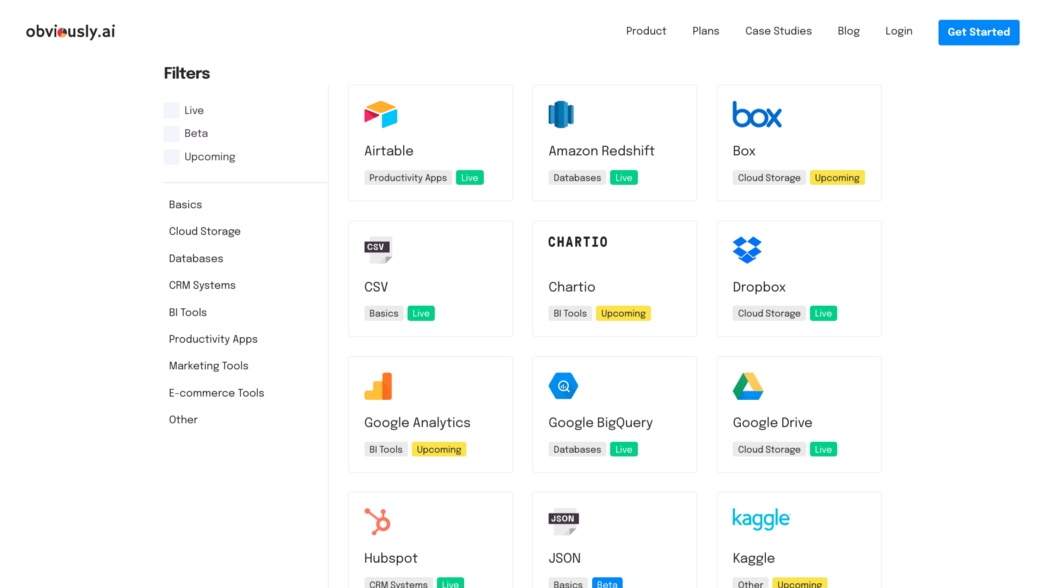Filter by Cloud Storage category
This screenshot has width=1045, height=588.
tap(205, 231)
